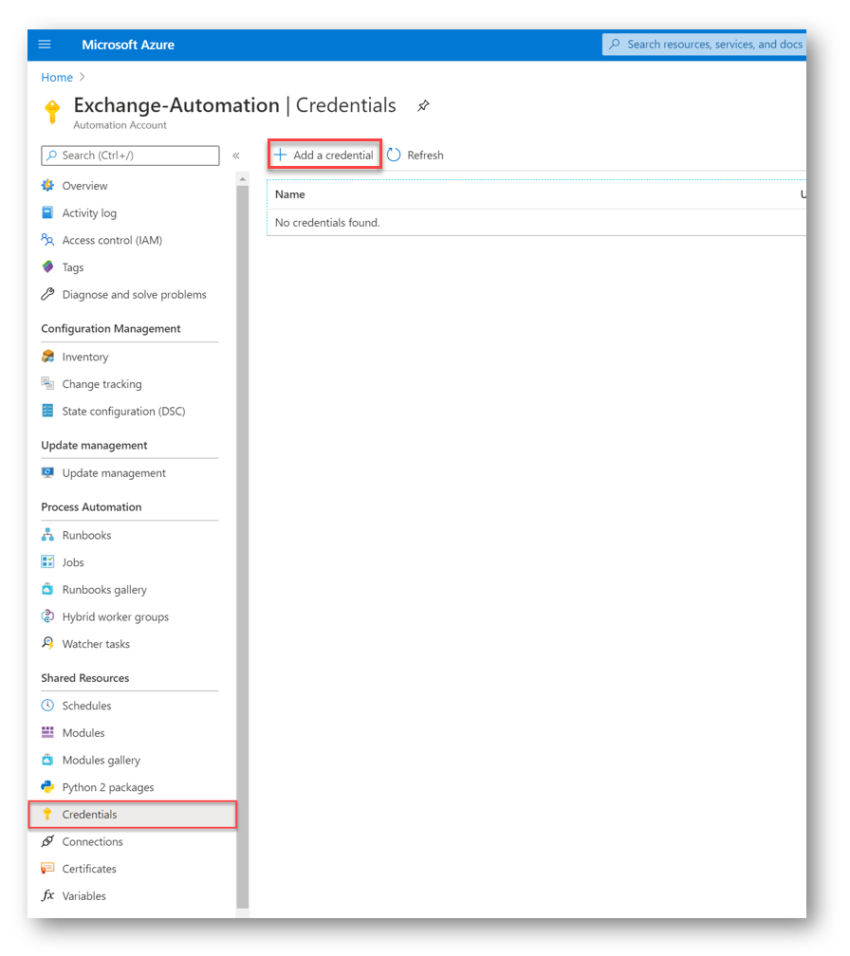Sort by the Name column header
The image size is (850, 956).
(x=290, y=194)
